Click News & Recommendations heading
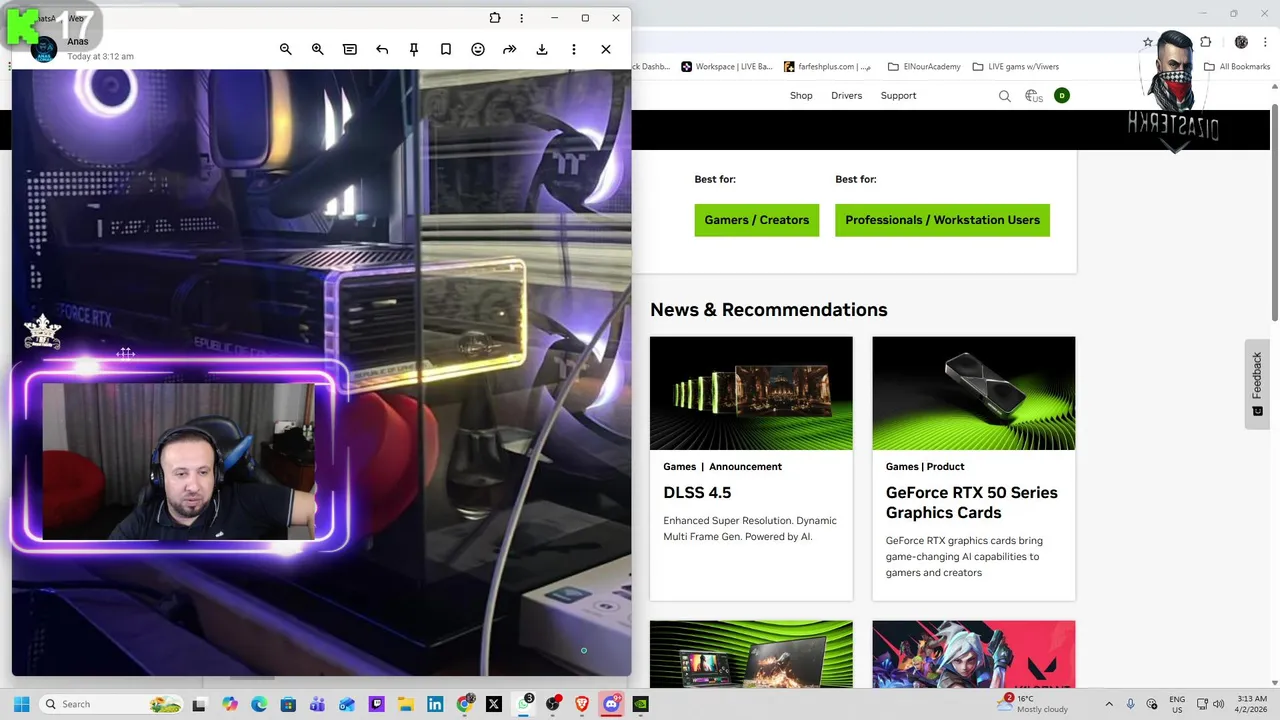Image resolution: width=1280 pixels, height=720 pixels. click(769, 310)
